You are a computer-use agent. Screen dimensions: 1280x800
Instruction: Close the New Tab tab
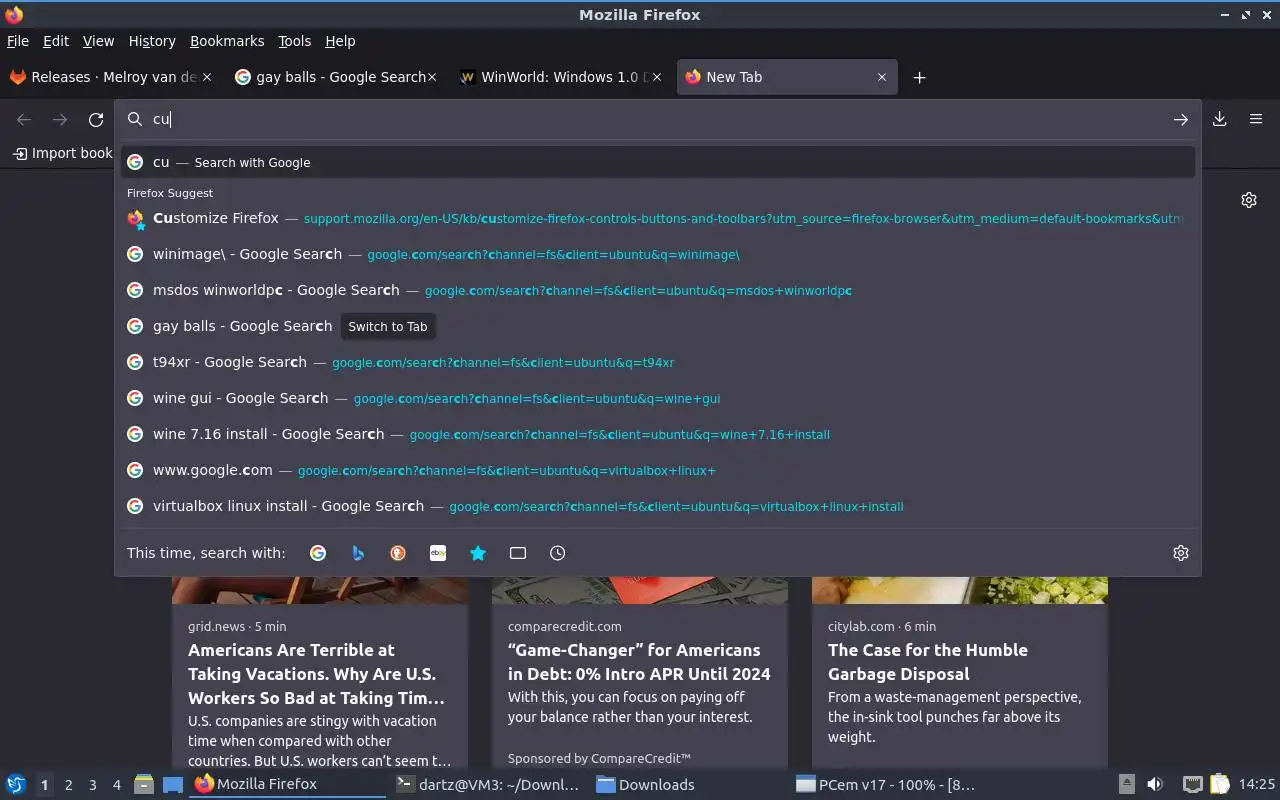(x=882, y=77)
